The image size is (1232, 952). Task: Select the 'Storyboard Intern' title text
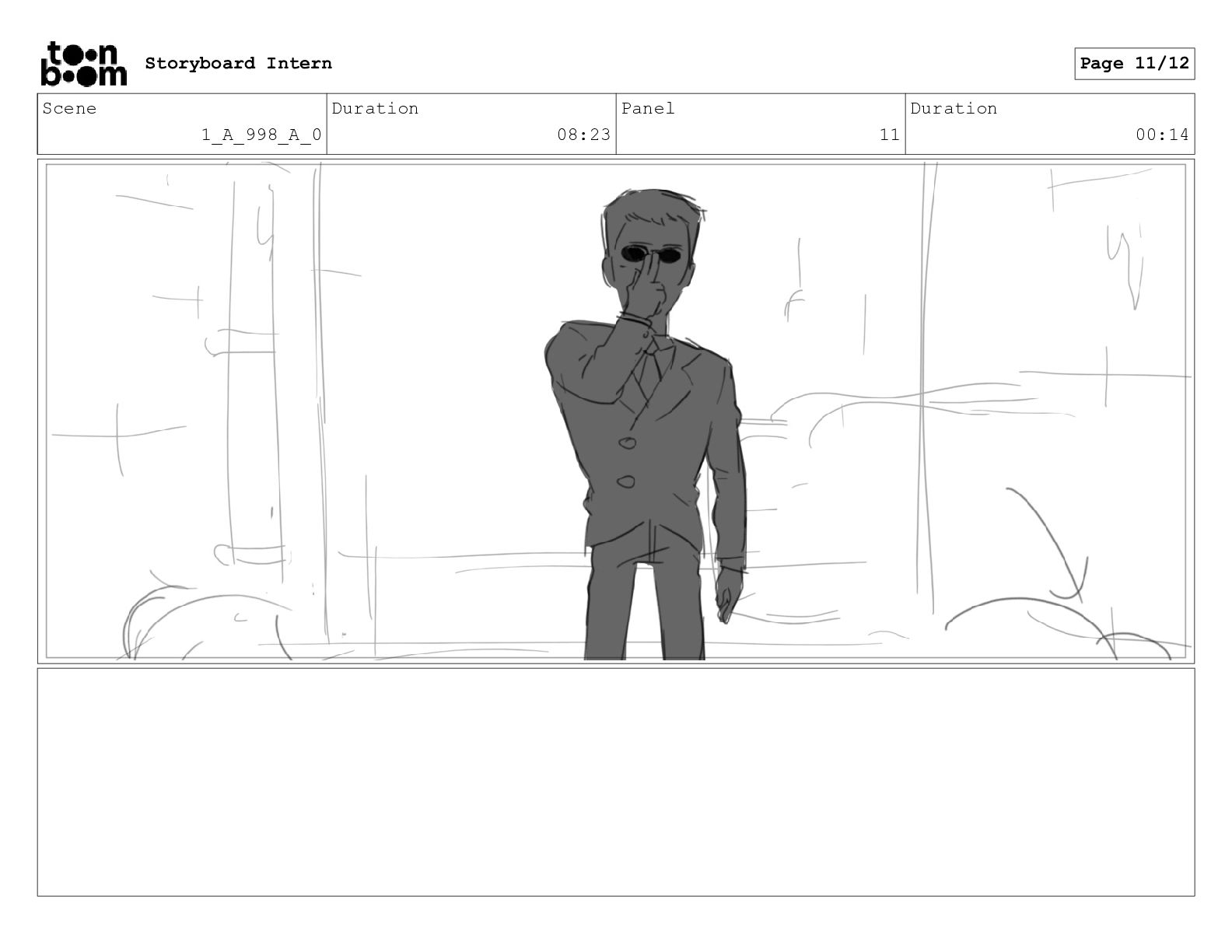(x=238, y=64)
